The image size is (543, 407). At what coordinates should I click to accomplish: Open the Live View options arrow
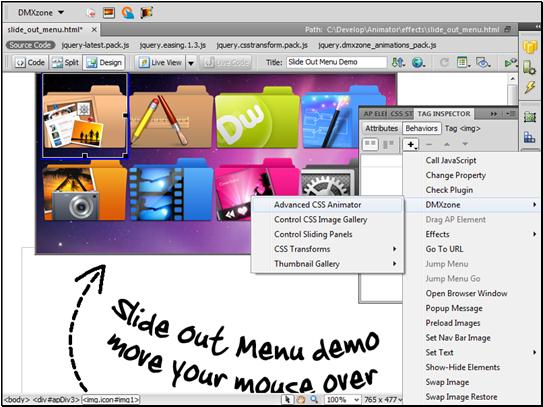click(191, 63)
